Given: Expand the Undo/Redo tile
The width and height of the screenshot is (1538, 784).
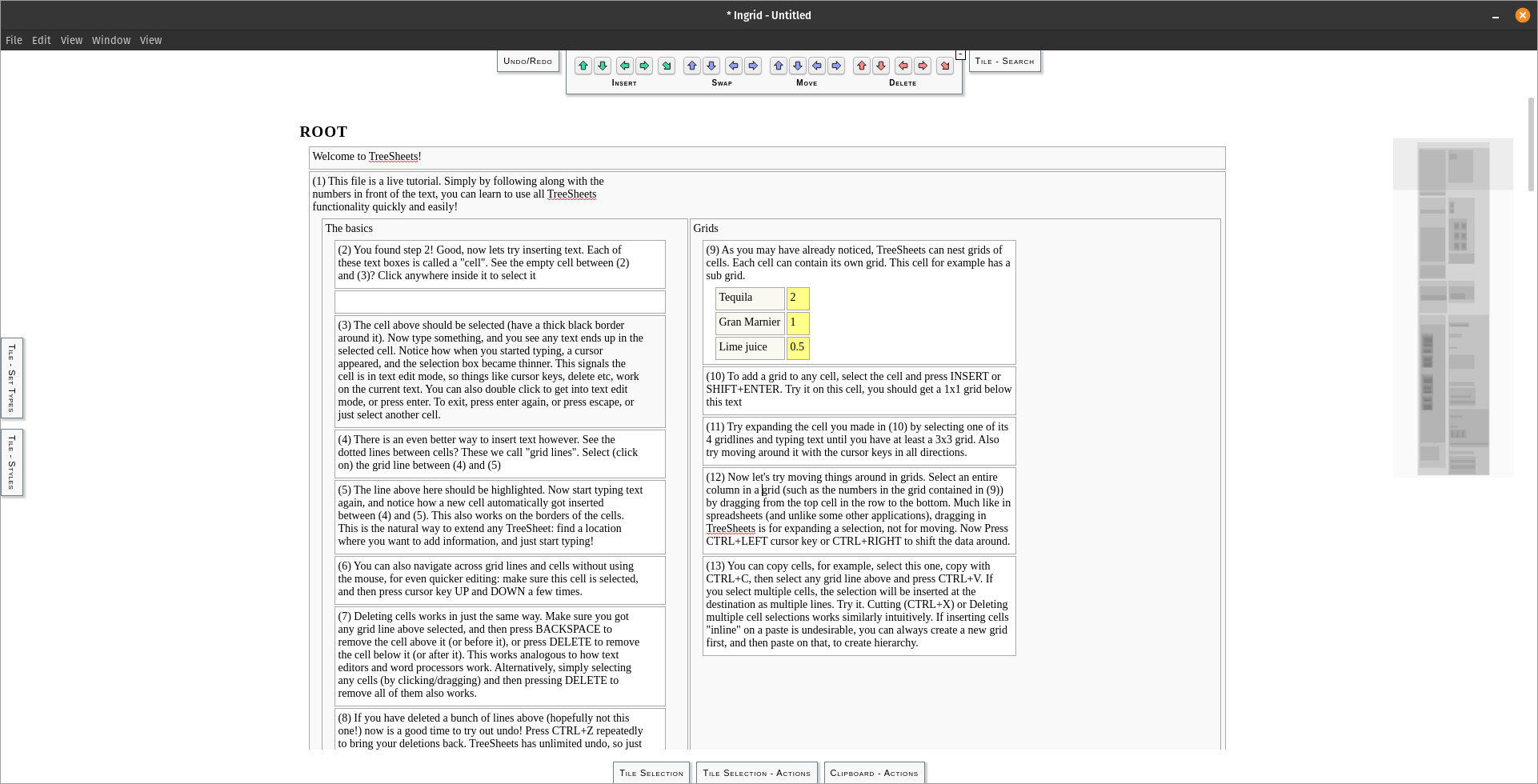Looking at the screenshot, I should pyautogui.click(x=527, y=61).
